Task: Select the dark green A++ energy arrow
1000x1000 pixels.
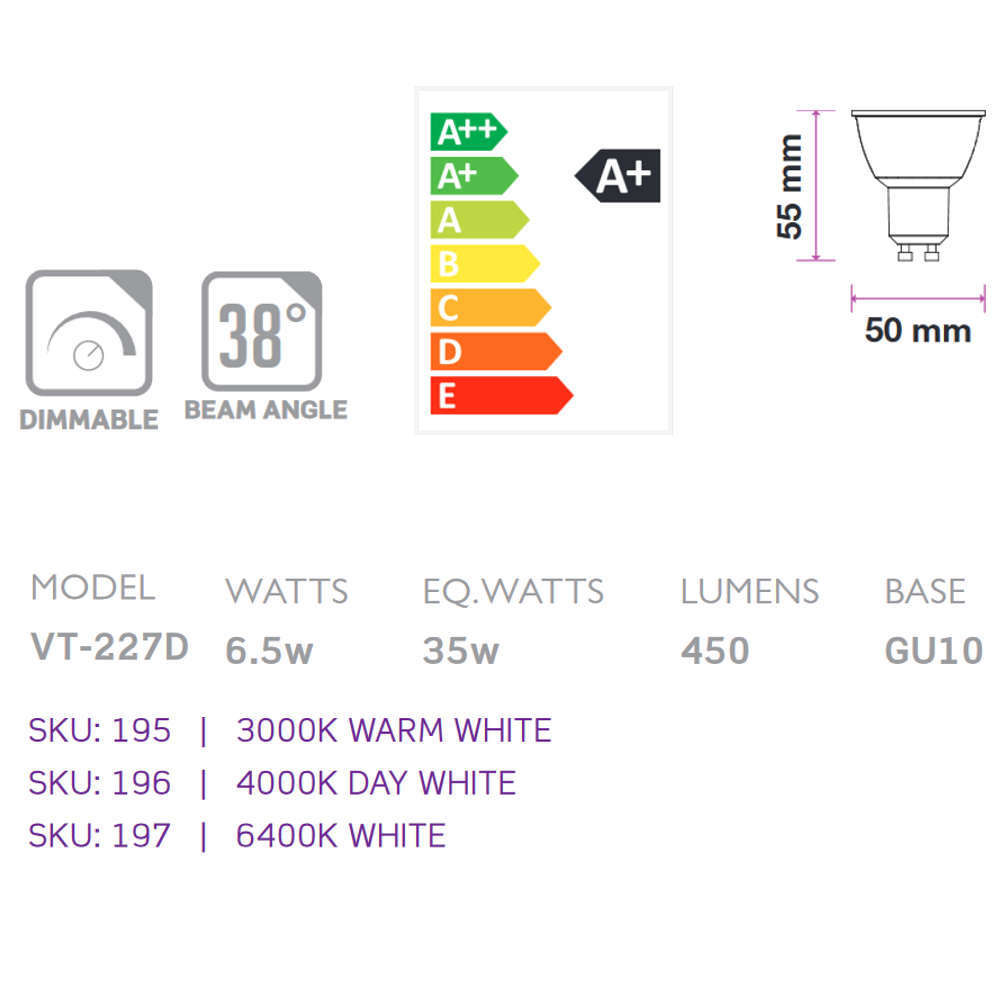Action: coord(467,132)
